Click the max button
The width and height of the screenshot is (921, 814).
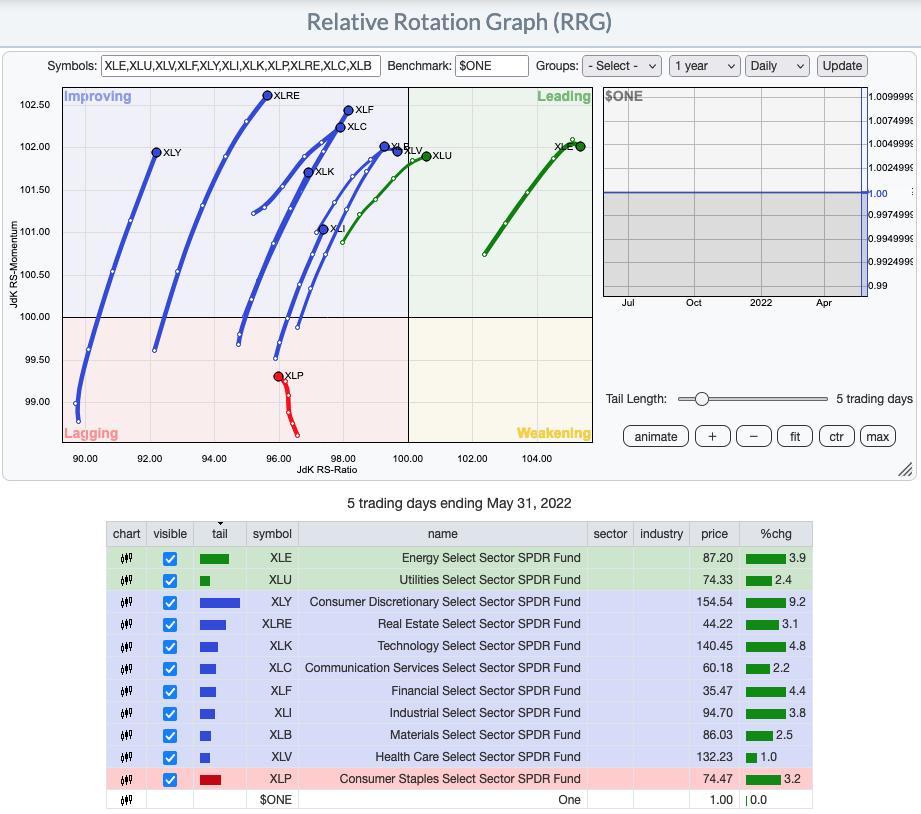coord(878,436)
